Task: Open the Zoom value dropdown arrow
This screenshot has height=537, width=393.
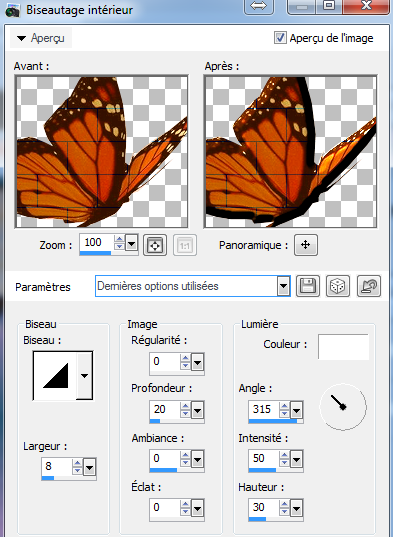Action: click(x=131, y=244)
